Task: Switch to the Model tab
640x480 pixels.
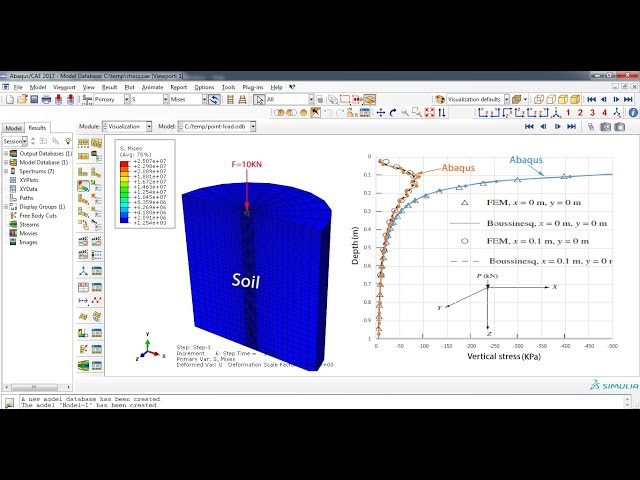Action: coord(13,128)
